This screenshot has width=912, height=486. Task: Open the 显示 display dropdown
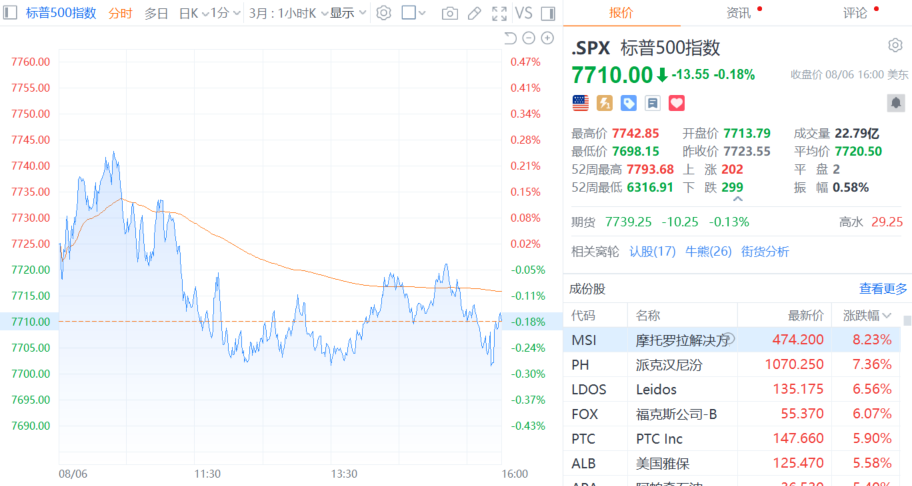tap(348, 13)
